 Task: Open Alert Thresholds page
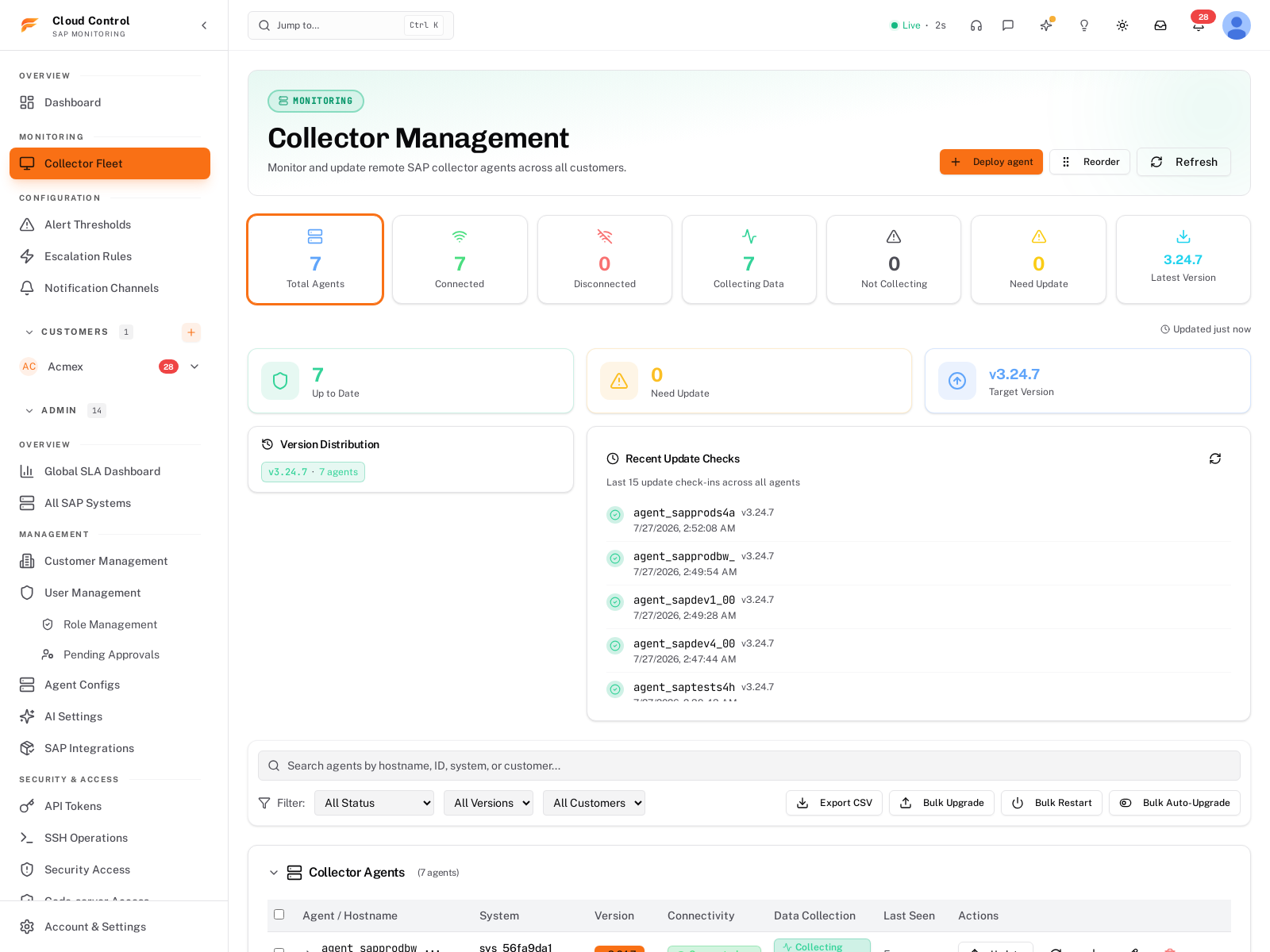110,225
